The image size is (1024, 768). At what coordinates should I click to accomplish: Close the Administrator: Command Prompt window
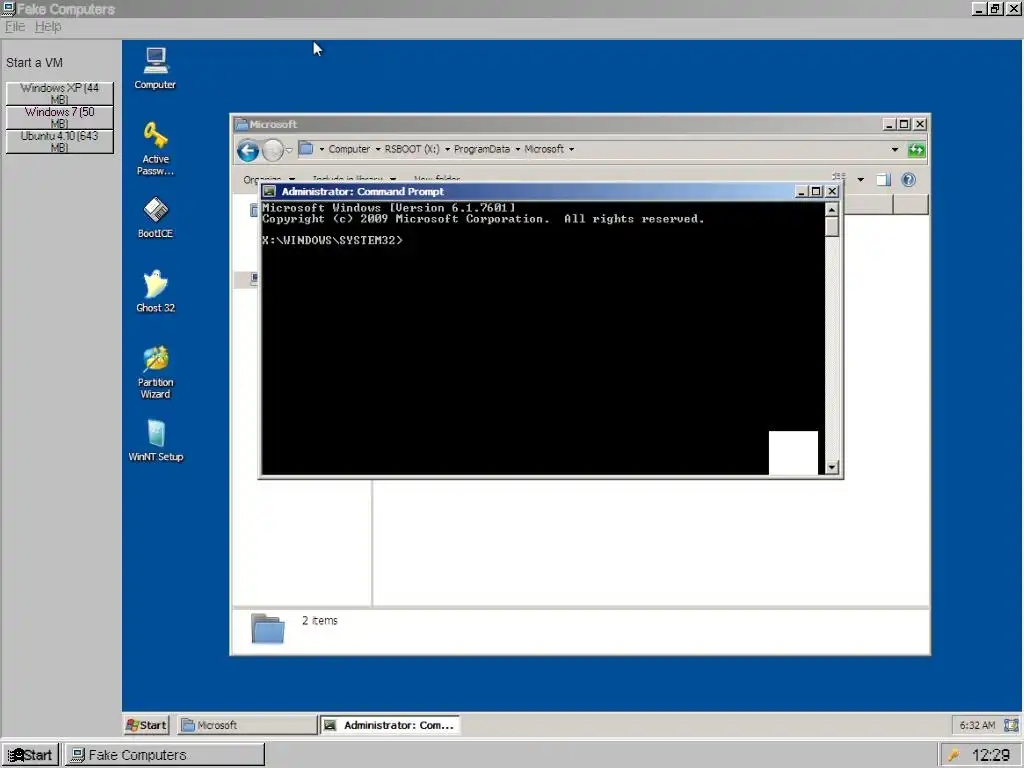[832, 191]
